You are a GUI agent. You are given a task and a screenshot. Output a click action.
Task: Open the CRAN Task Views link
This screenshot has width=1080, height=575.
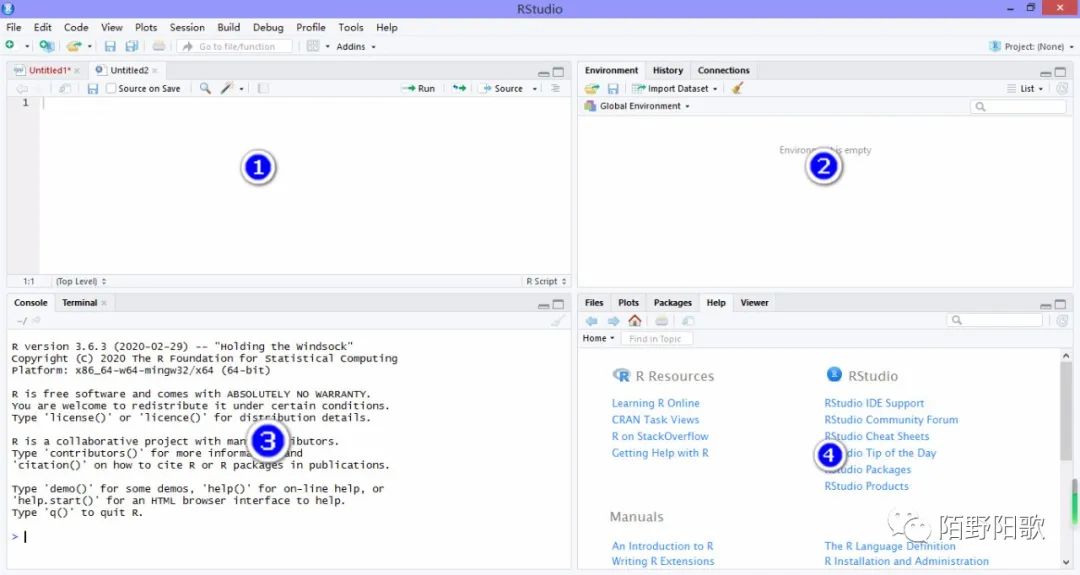pos(655,419)
